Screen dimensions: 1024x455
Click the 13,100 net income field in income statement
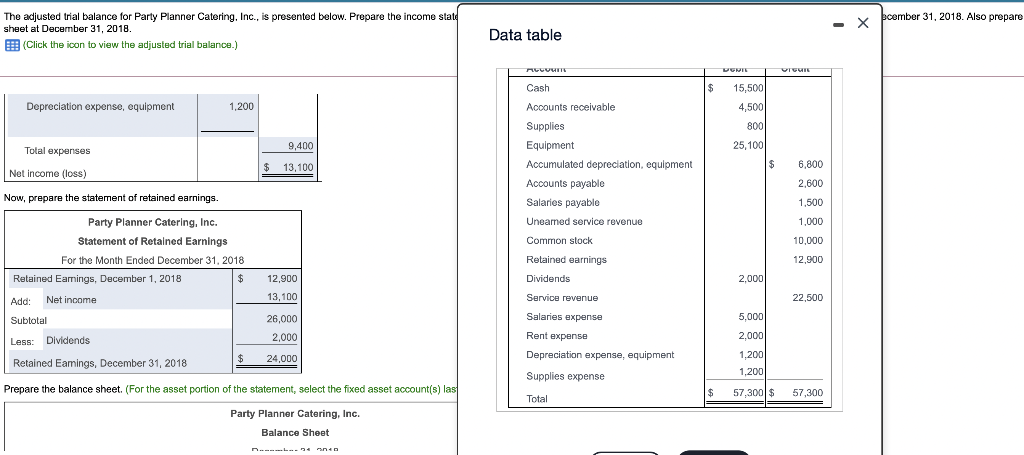(289, 168)
